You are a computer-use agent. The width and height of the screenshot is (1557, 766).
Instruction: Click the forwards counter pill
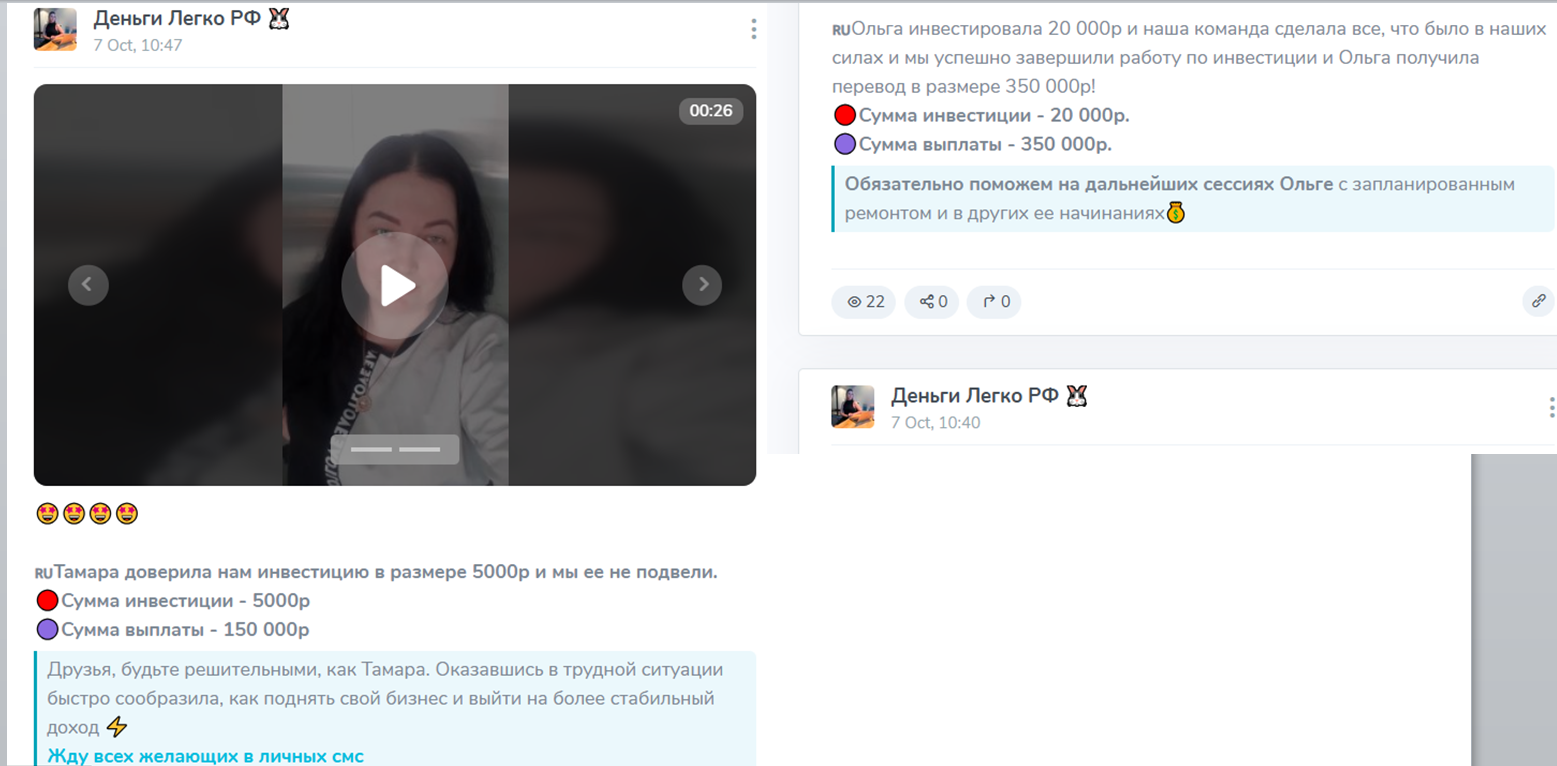pos(994,301)
